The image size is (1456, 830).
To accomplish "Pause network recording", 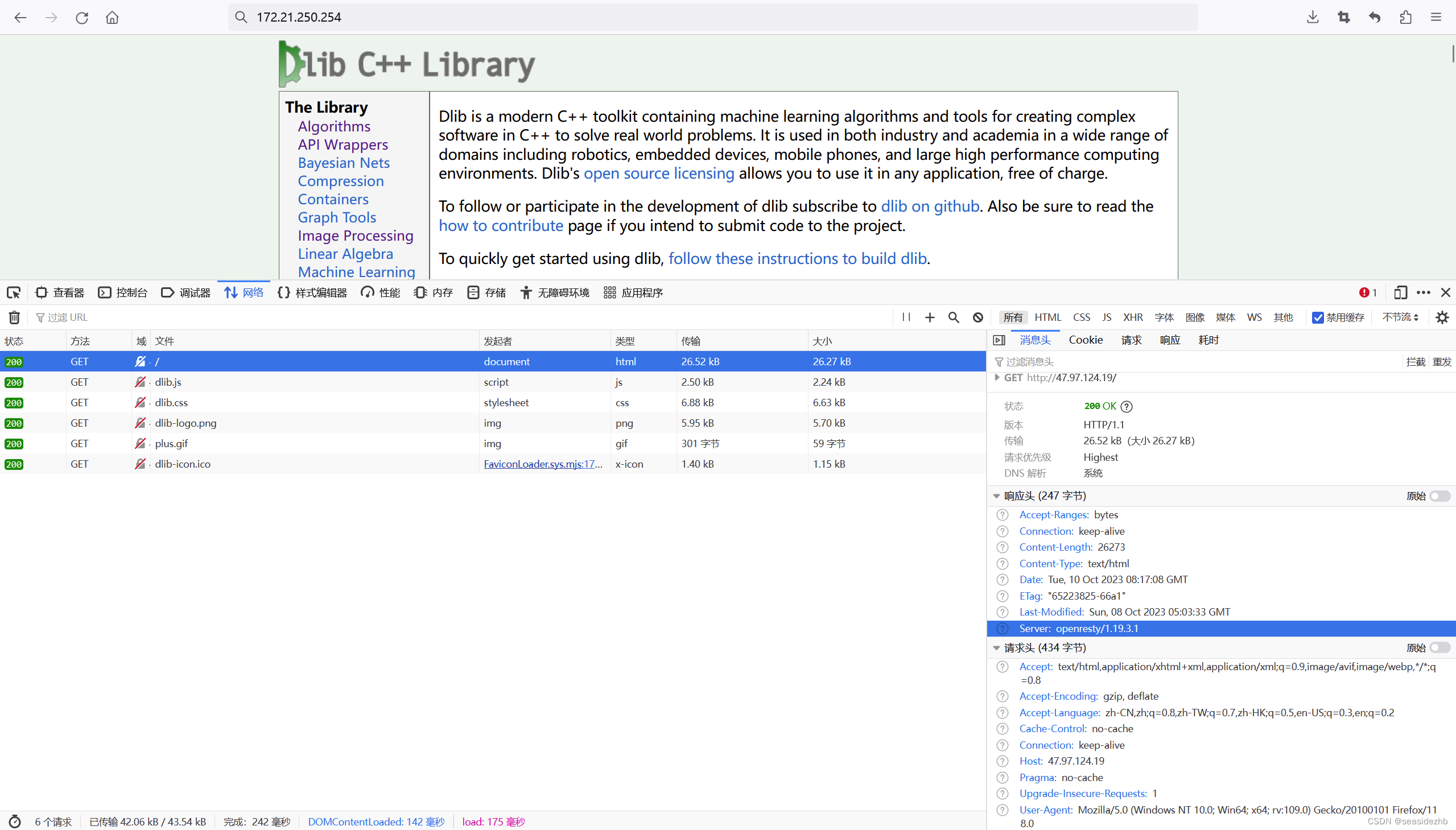I will pyautogui.click(x=906, y=317).
